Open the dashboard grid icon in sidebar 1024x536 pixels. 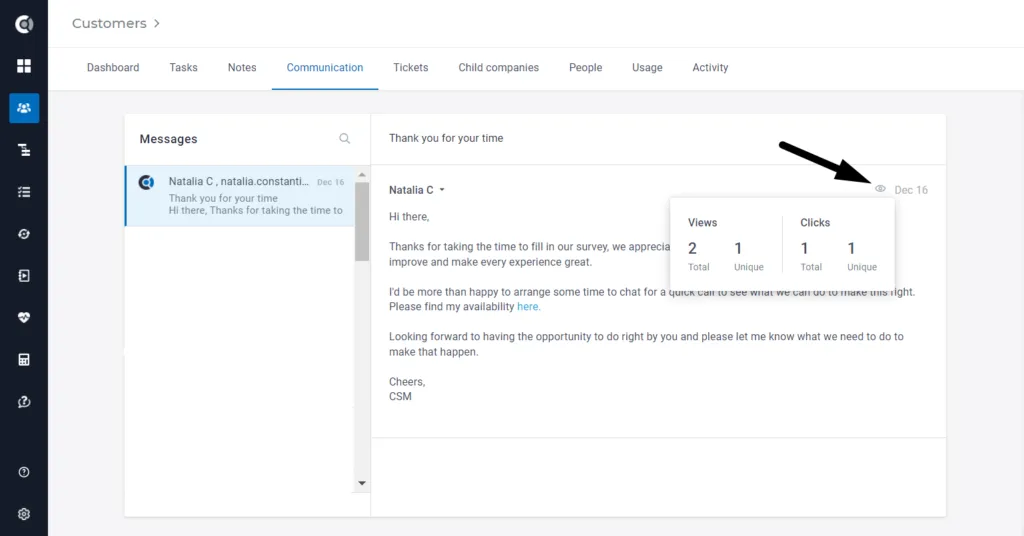[24, 66]
